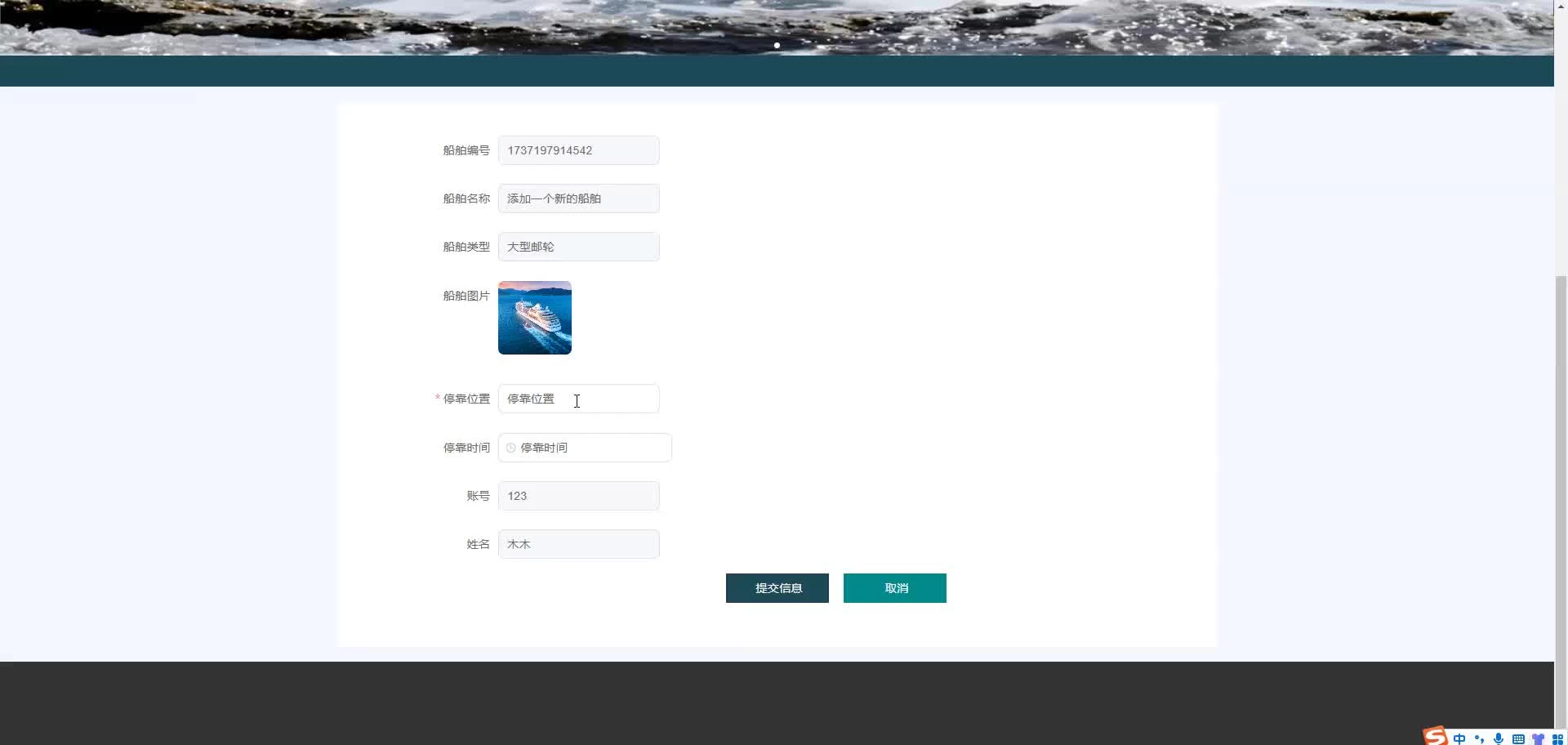Screen dimensions: 1568x745
Task: Click the 船舶名称 field
Action: point(579,199)
